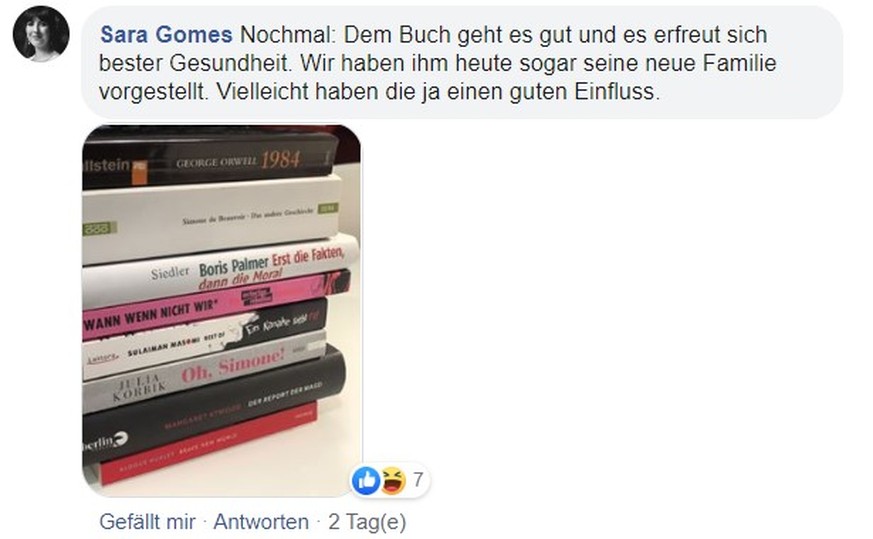
Task: Like the comment with Gefällt mir
Action: pos(148,522)
